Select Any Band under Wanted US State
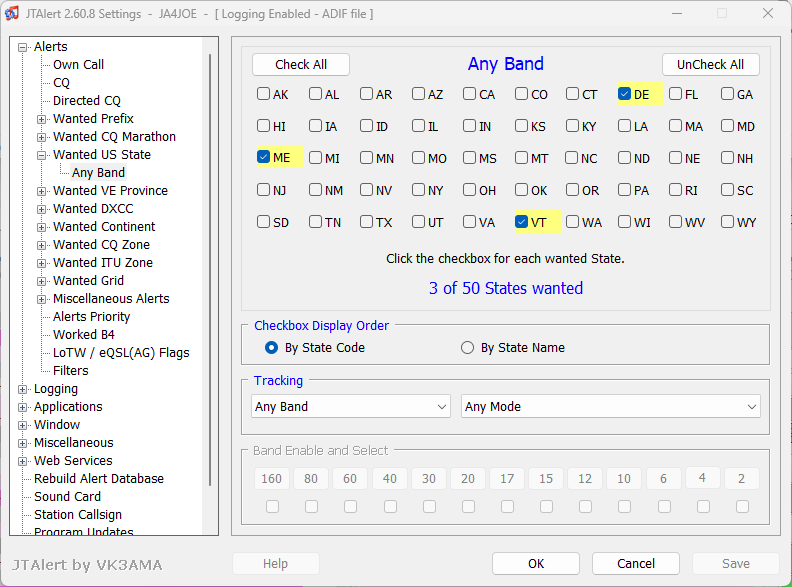The image size is (792, 587). pos(98,173)
